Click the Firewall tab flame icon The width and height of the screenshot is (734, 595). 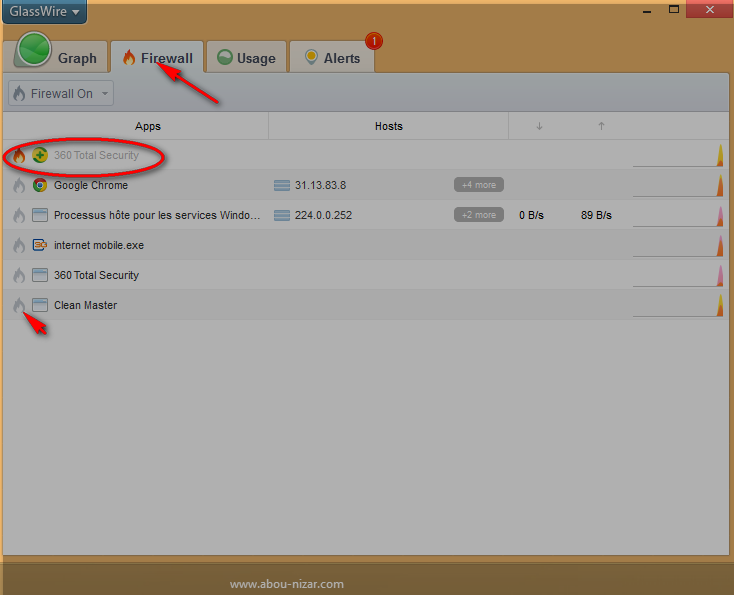pyautogui.click(x=129, y=58)
